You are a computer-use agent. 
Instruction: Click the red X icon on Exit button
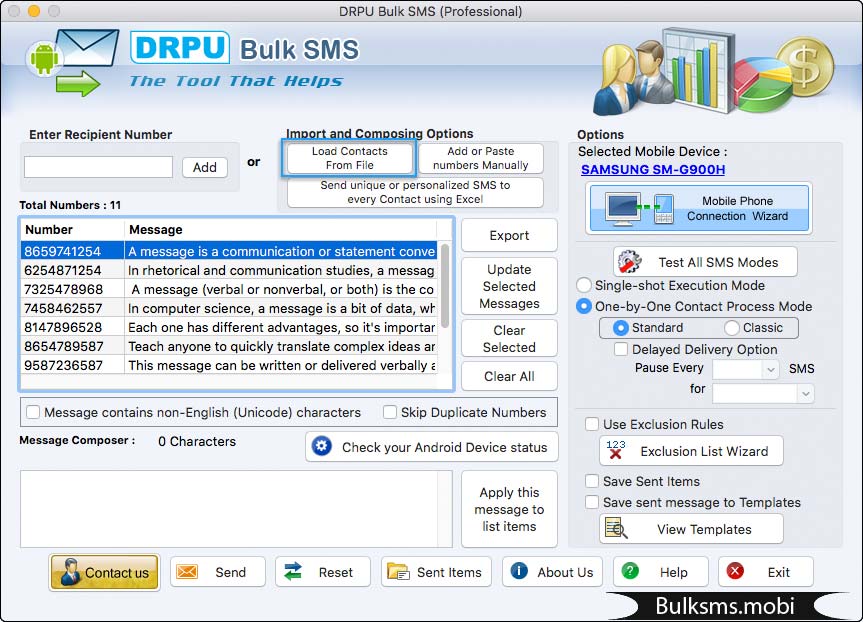point(735,571)
